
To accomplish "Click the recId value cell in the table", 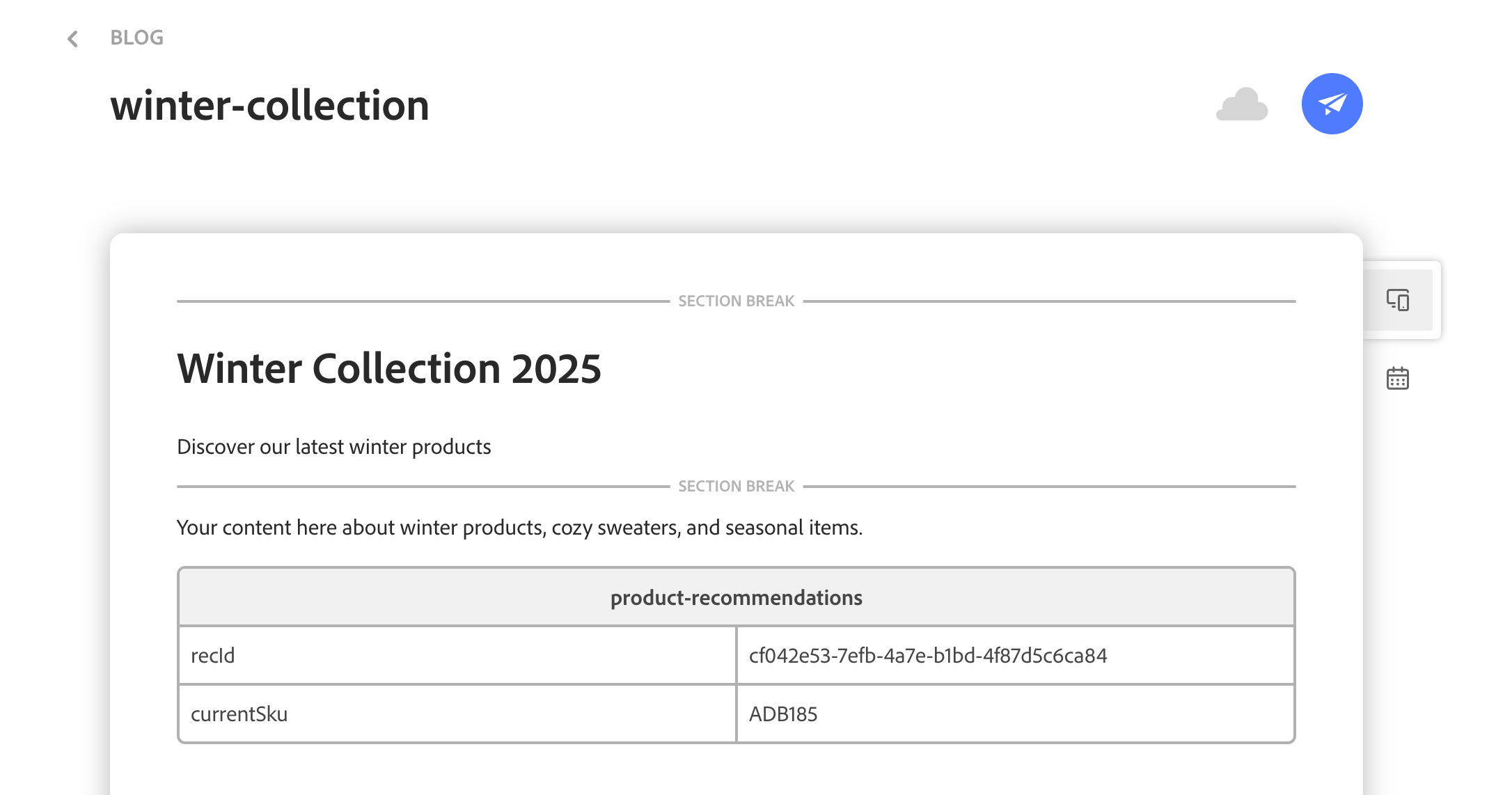I will [929, 655].
